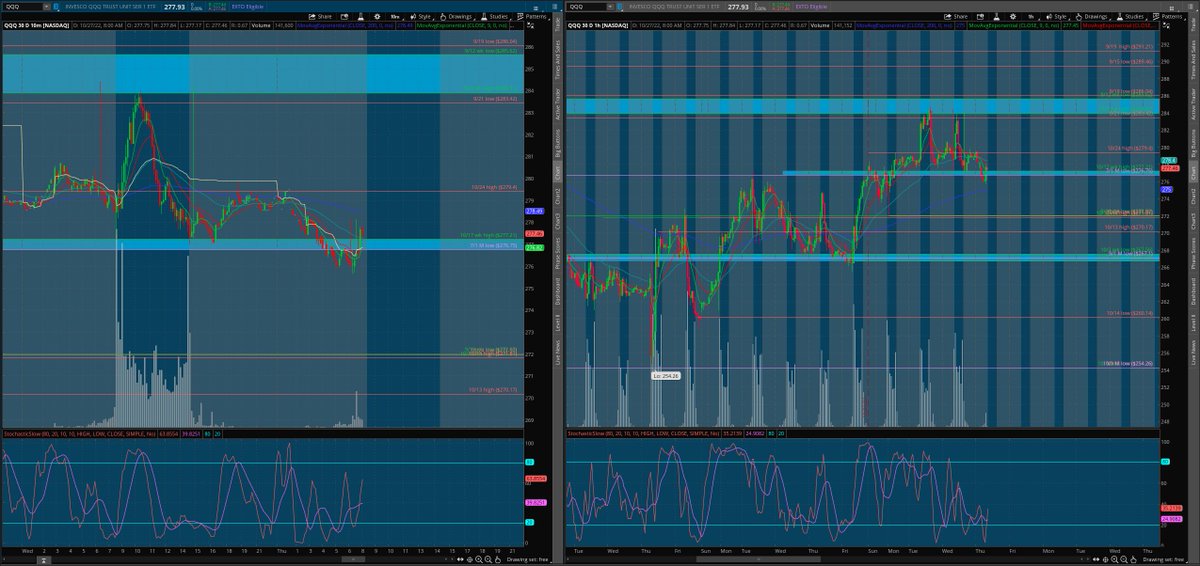Open Phase Scores tab in middle sidebar

point(558,254)
